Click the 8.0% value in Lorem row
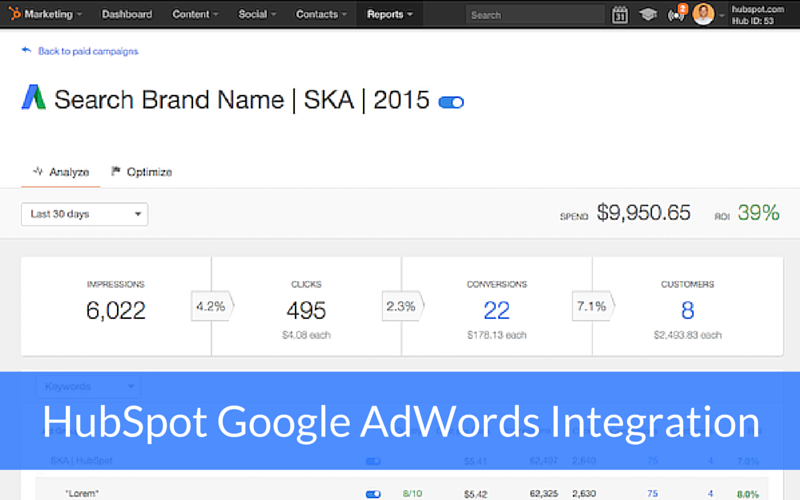800x500 pixels. tap(747, 494)
